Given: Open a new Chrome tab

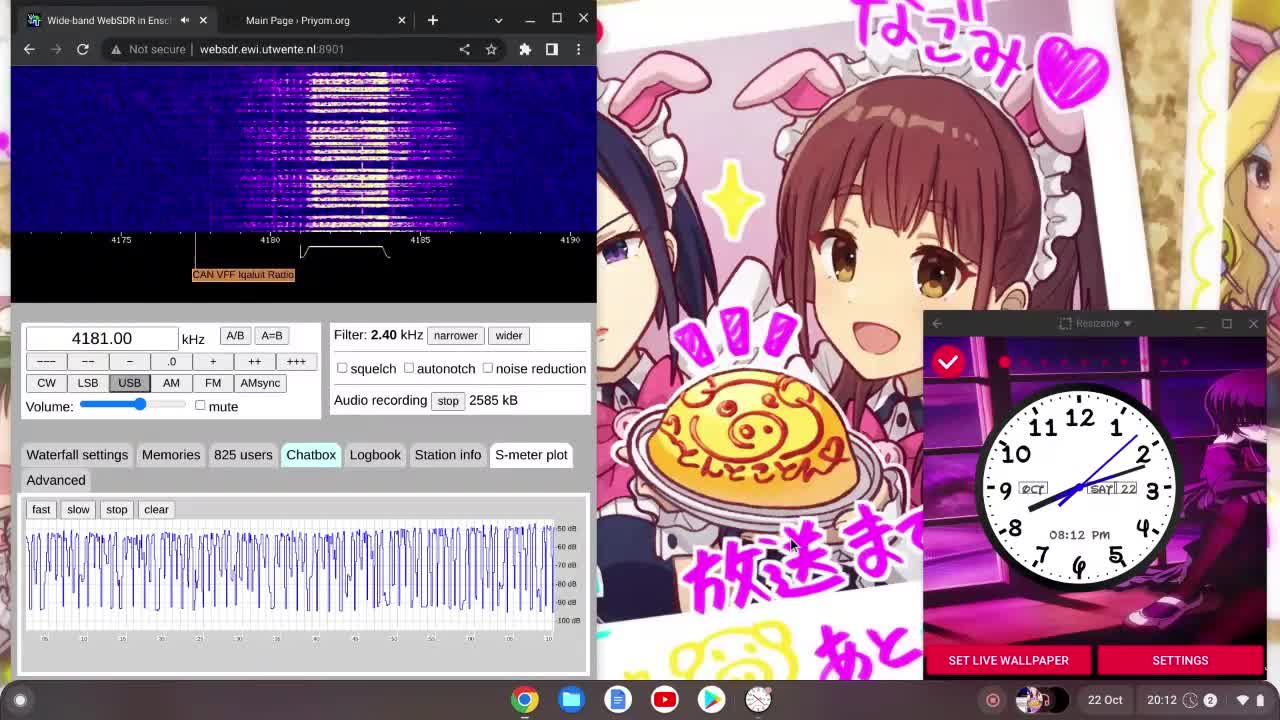Looking at the screenshot, I should [x=433, y=20].
